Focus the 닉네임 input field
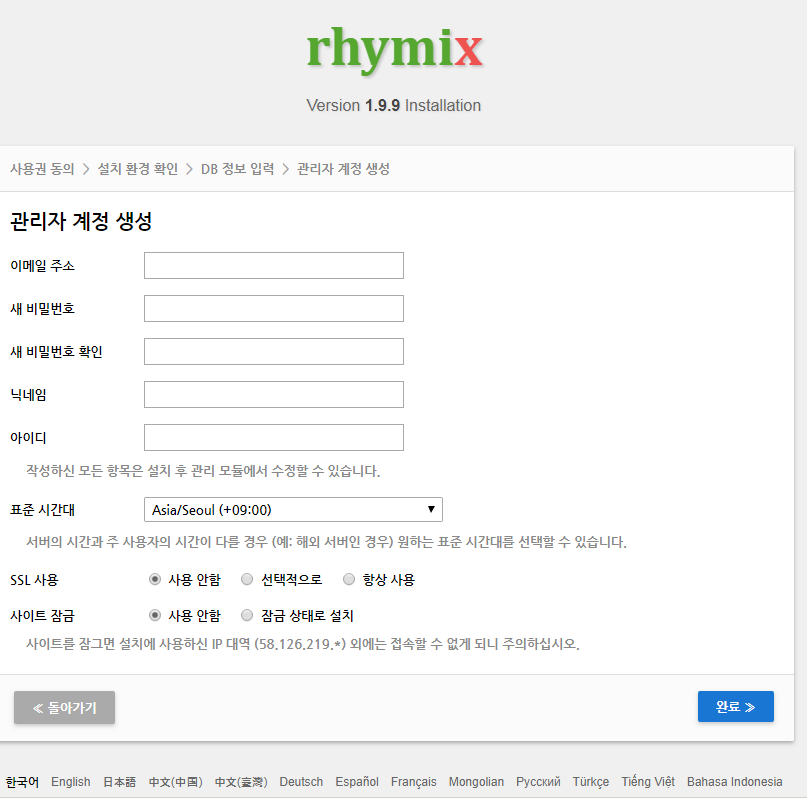Screen dimensions: 807x798 click(x=274, y=394)
